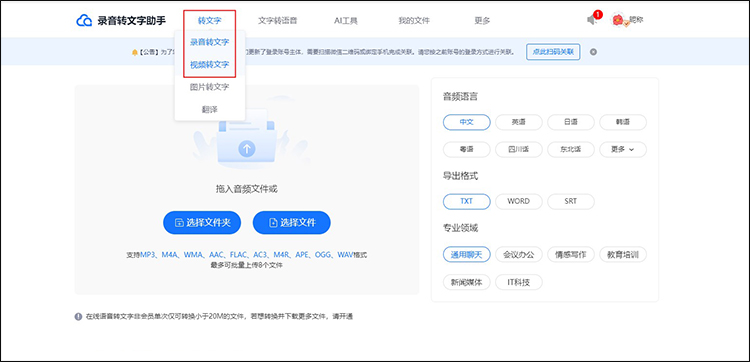Select 情感写作 professional field
The width and height of the screenshot is (750, 362).
(x=571, y=254)
